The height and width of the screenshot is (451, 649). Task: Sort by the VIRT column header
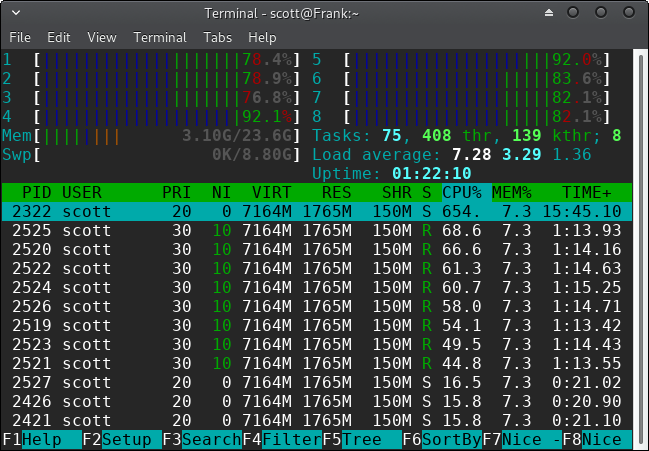(271, 193)
